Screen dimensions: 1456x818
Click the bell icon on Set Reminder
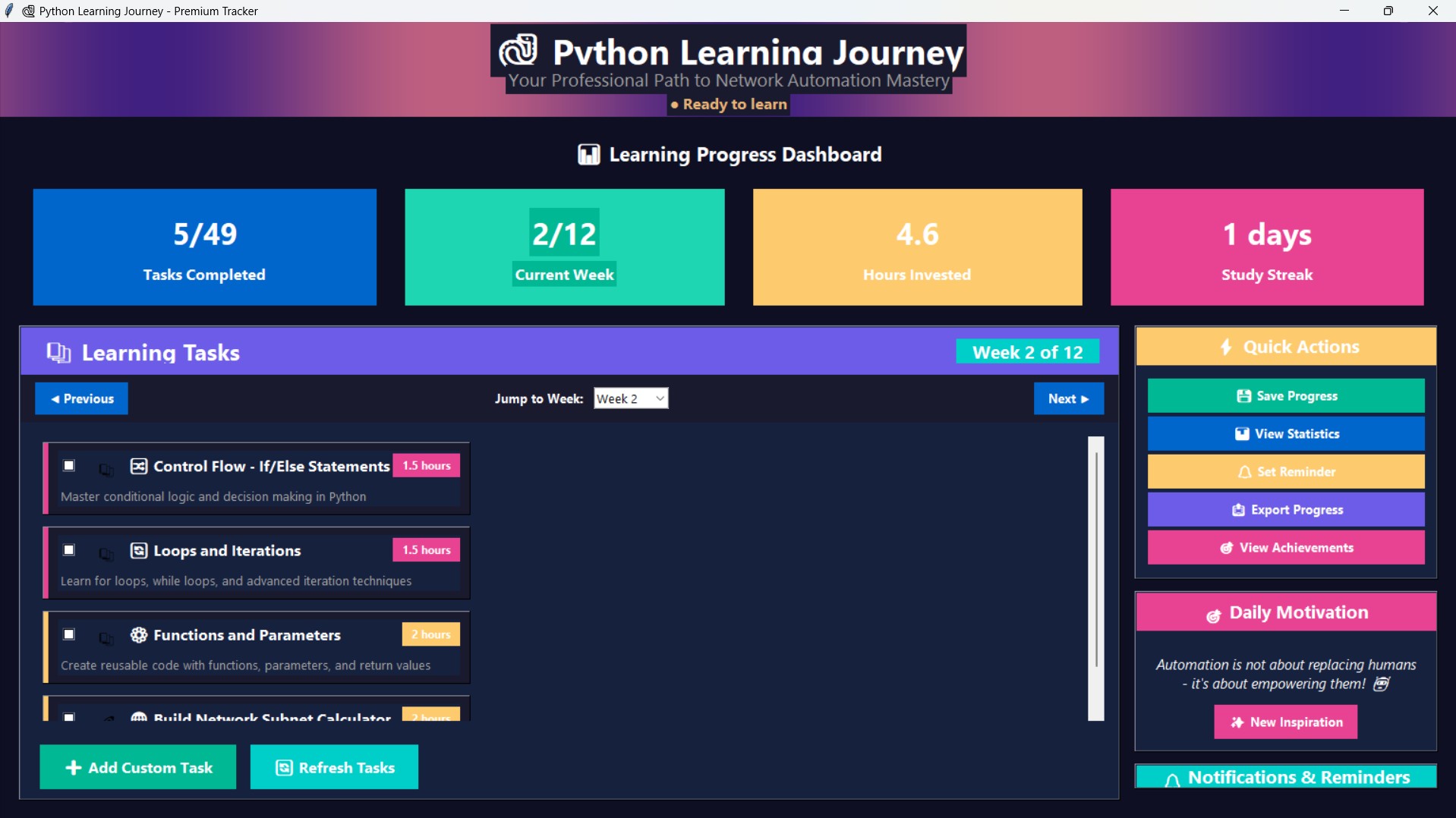[1245, 471]
